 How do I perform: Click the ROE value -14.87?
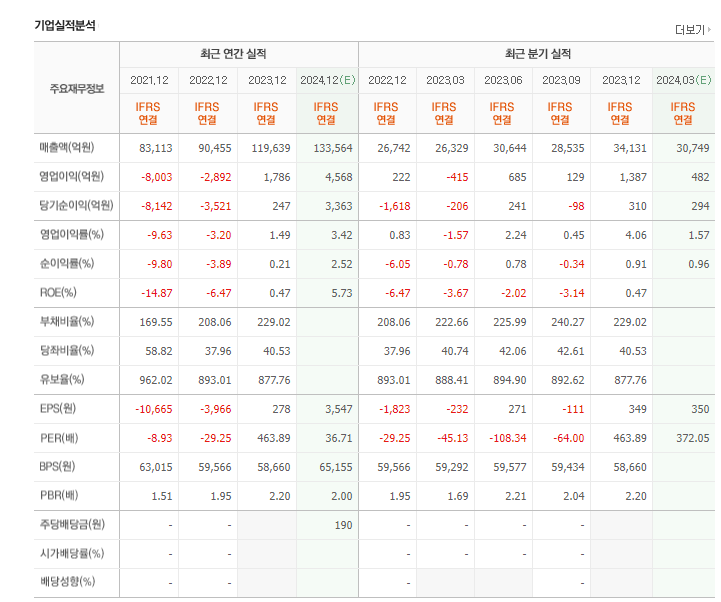click(x=157, y=293)
